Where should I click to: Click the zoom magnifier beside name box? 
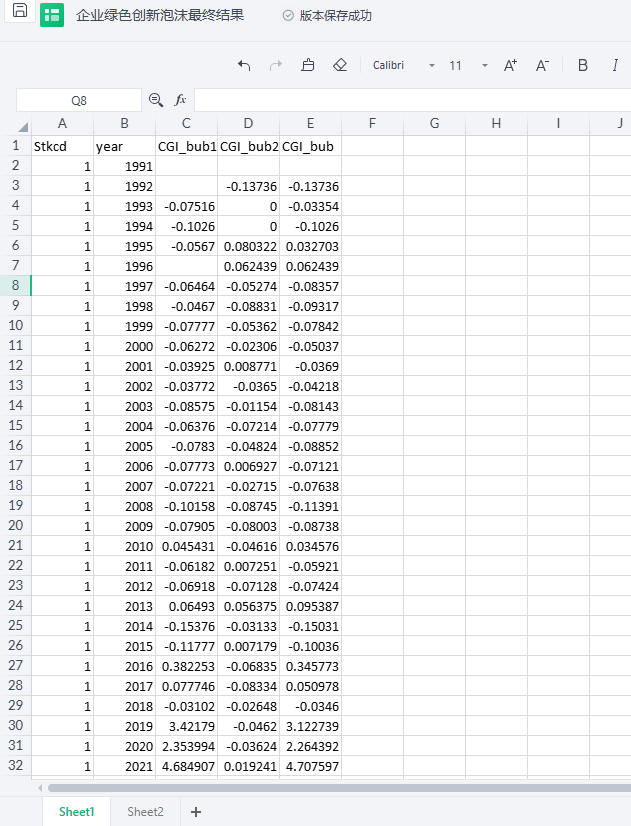[155, 100]
